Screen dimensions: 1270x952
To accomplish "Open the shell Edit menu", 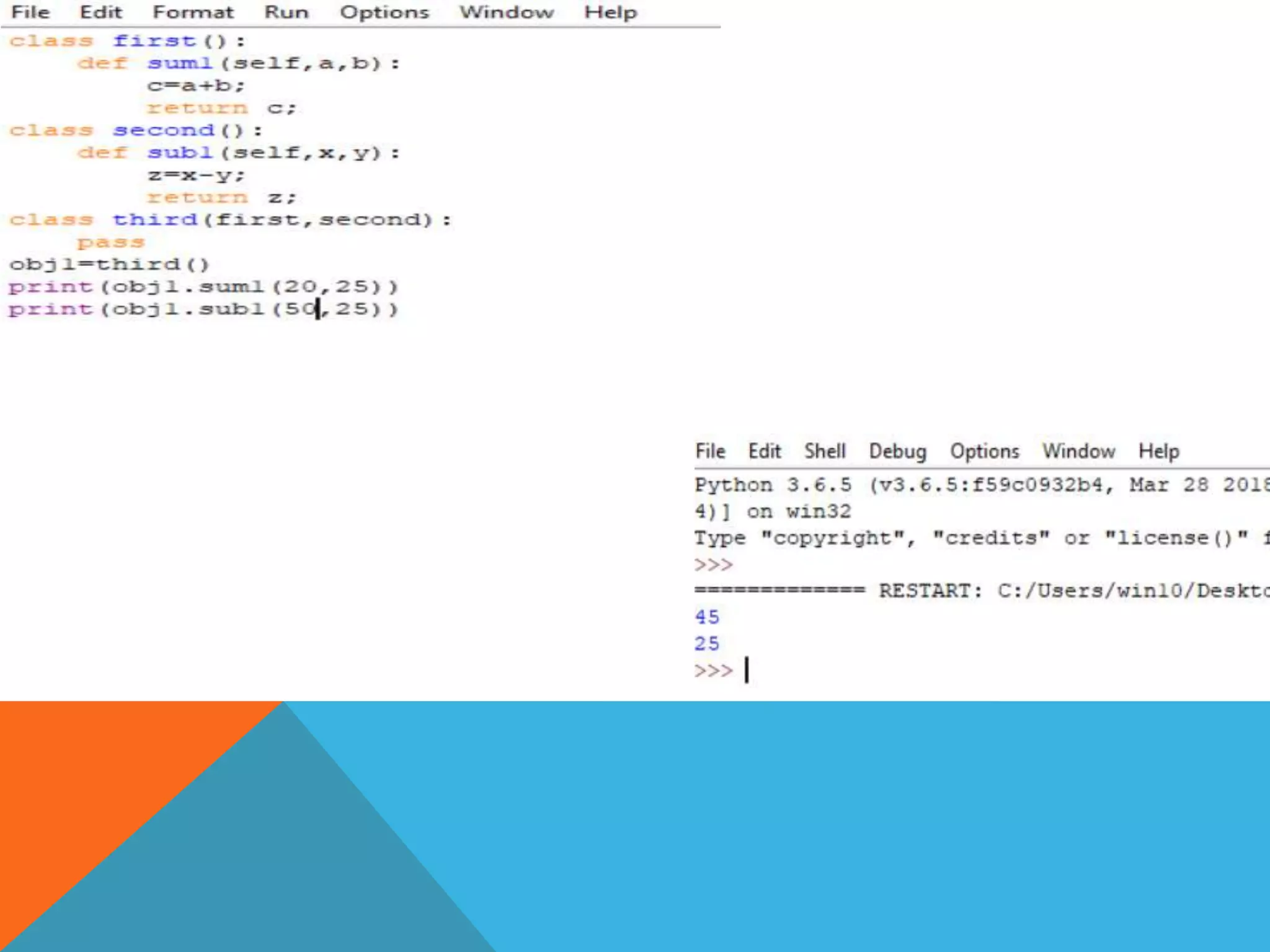I will click(764, 451).
